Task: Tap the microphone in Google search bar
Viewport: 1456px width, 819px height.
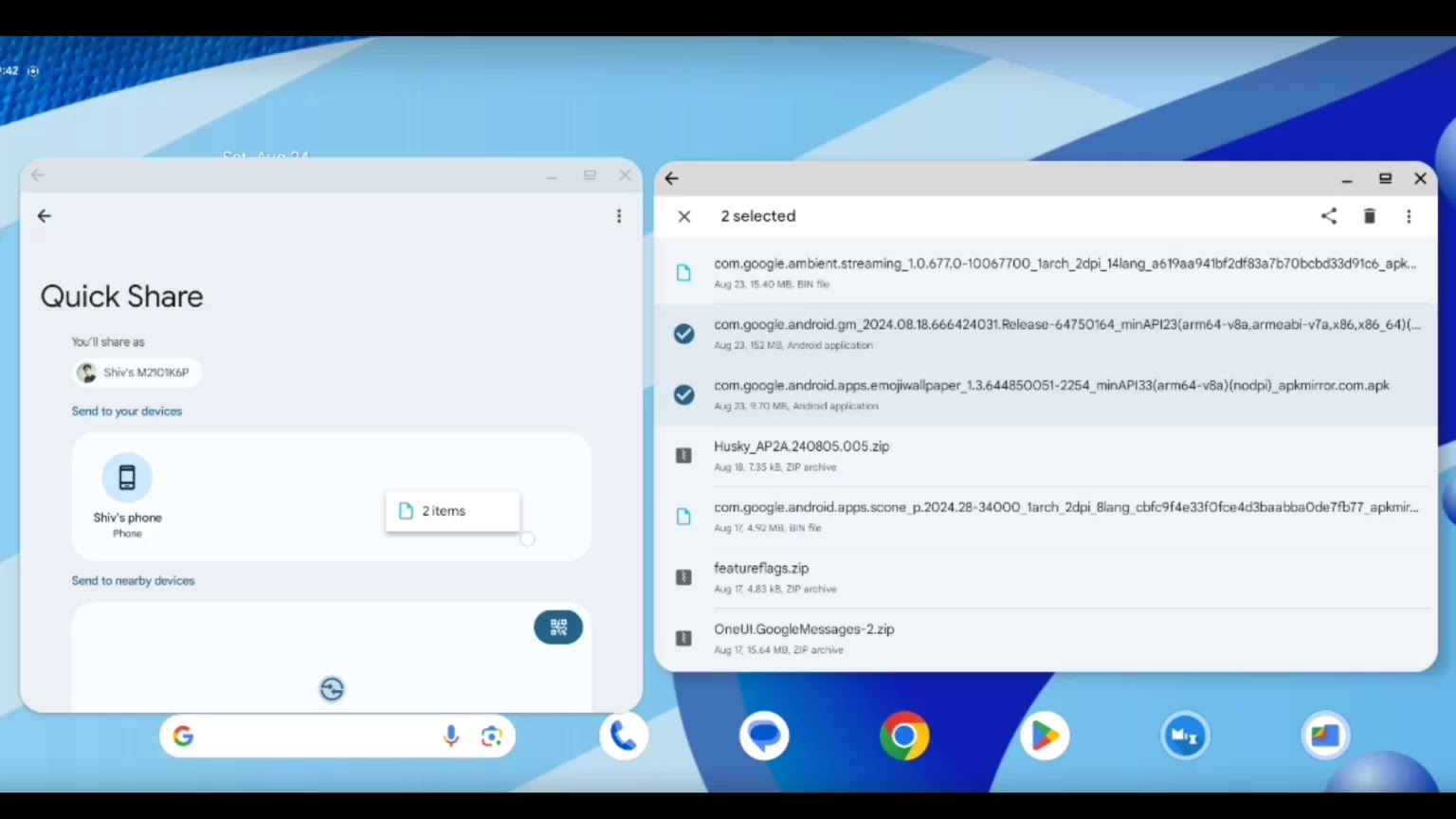Action: coord(451,737)
